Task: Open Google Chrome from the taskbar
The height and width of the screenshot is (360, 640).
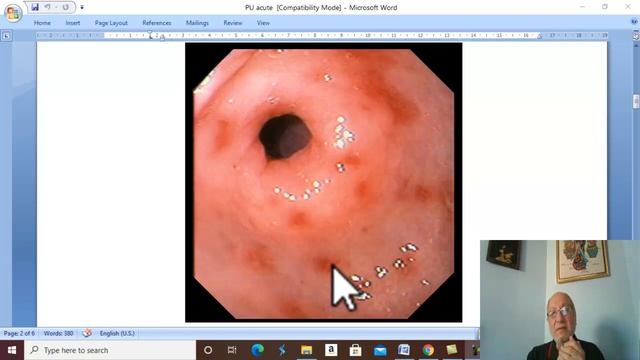Action: pyautogui.click(x=428, y=350)
